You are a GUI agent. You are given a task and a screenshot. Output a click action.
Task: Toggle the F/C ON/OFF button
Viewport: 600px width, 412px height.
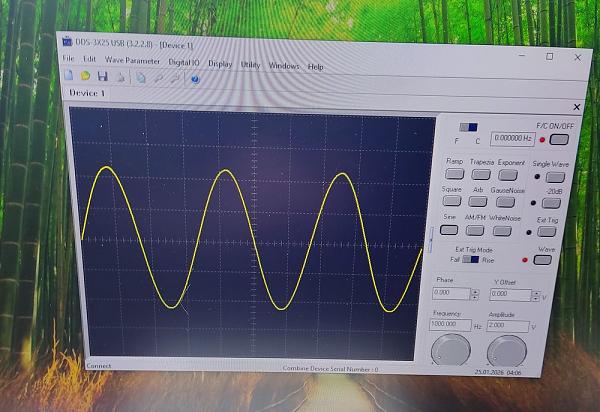pos(558,139)
